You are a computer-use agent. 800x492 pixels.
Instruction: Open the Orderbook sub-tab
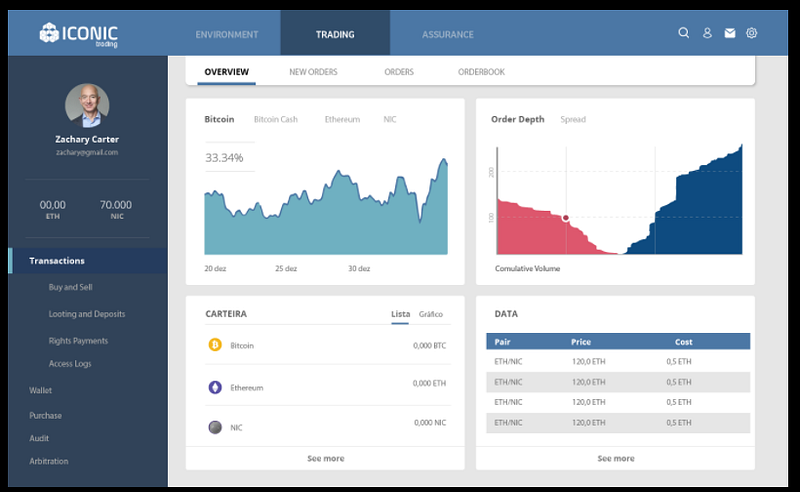[x=481, y=72]
